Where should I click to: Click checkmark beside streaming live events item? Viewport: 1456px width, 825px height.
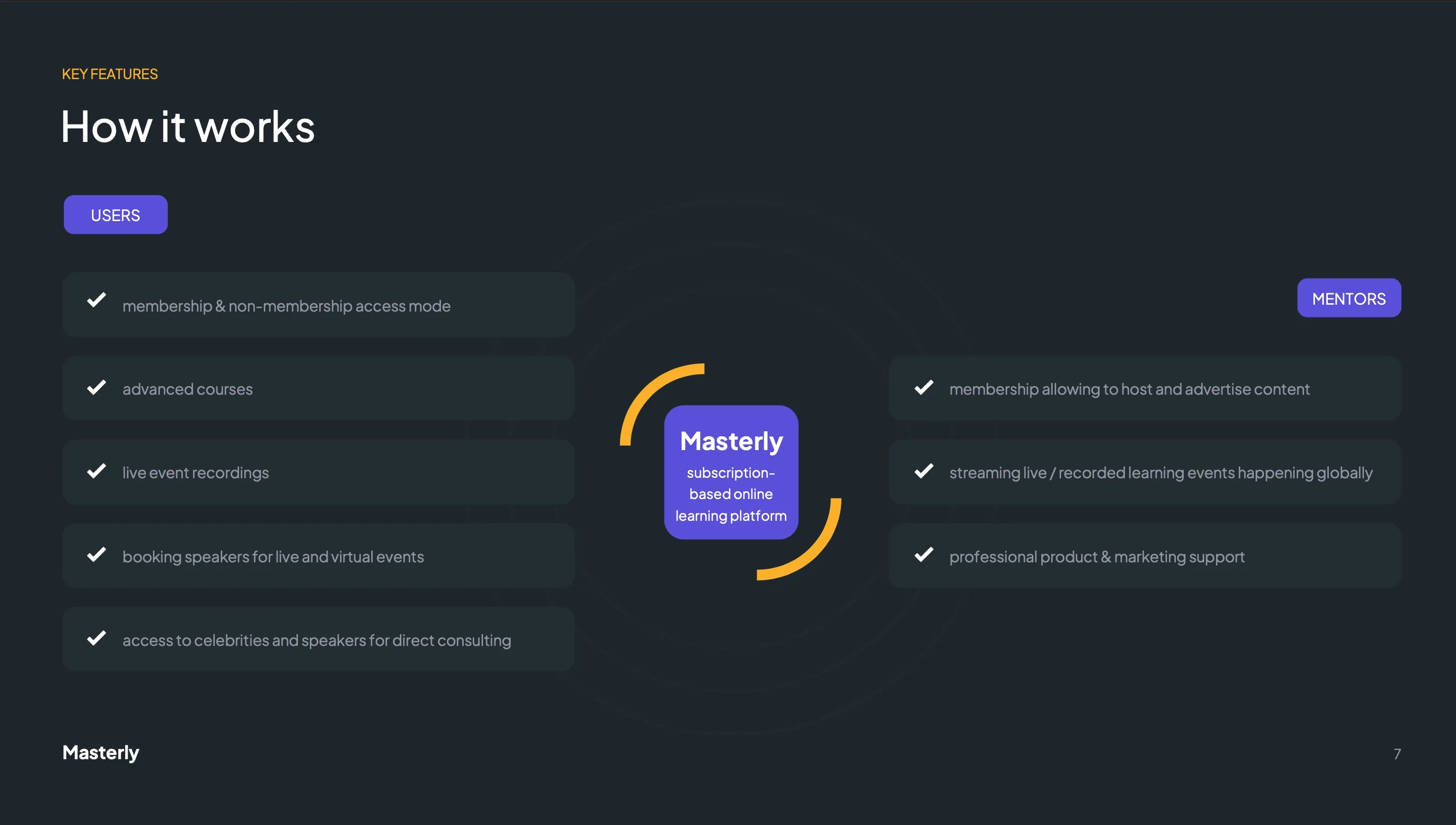(923, 471)
